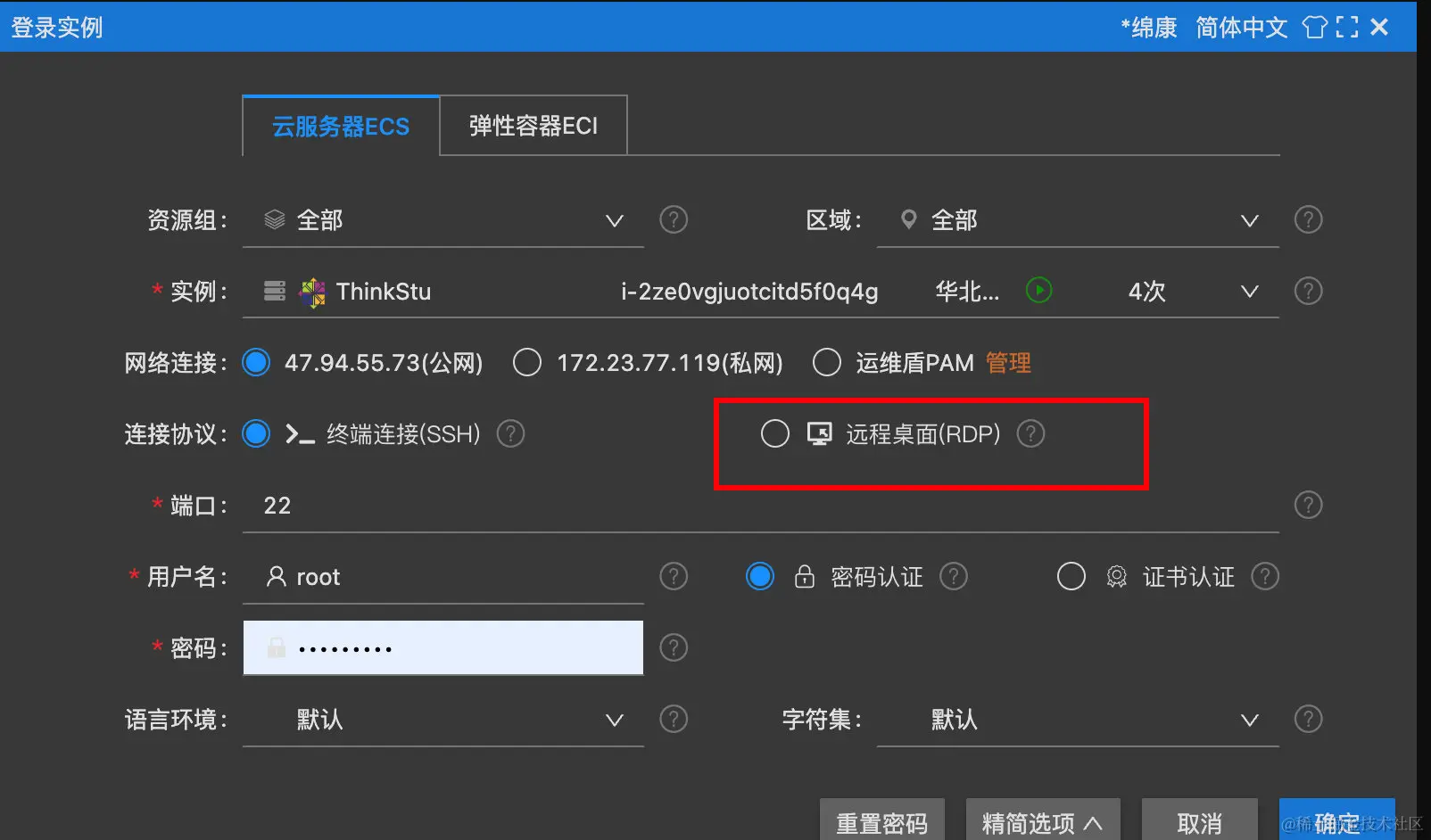Switch to 云服务器ECS tab
Viewport: 1431px width, 840px height.
341,126
